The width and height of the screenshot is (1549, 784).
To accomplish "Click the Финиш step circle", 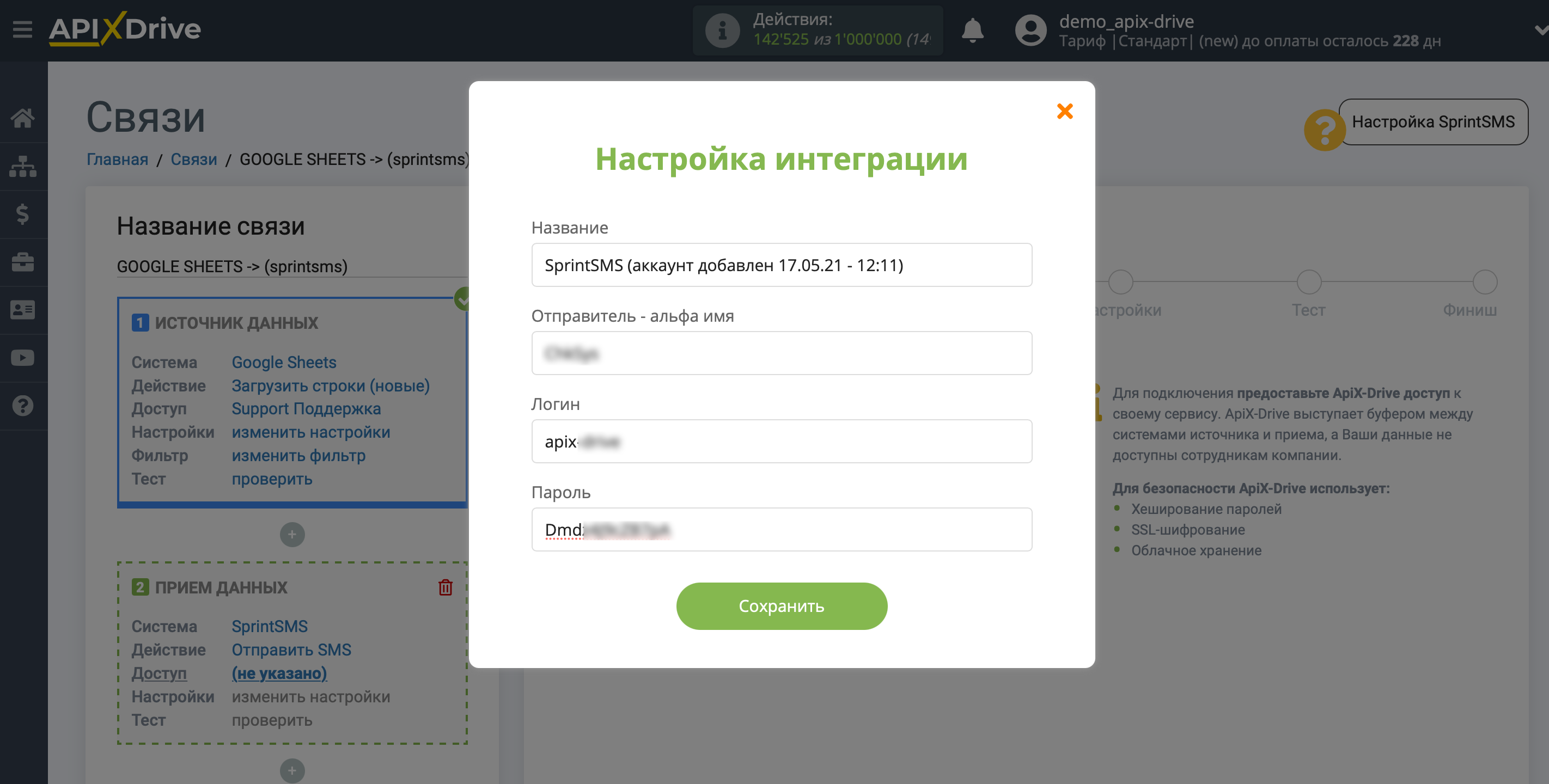I will [1485, 282].
